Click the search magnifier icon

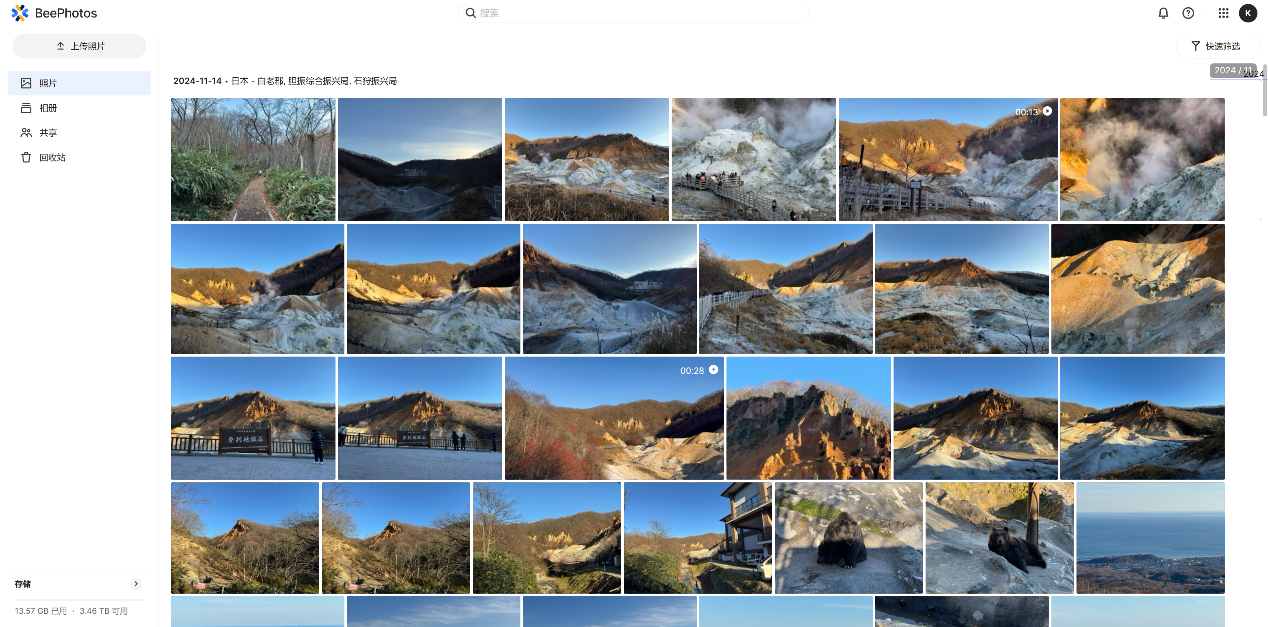(x=471, y=13)
